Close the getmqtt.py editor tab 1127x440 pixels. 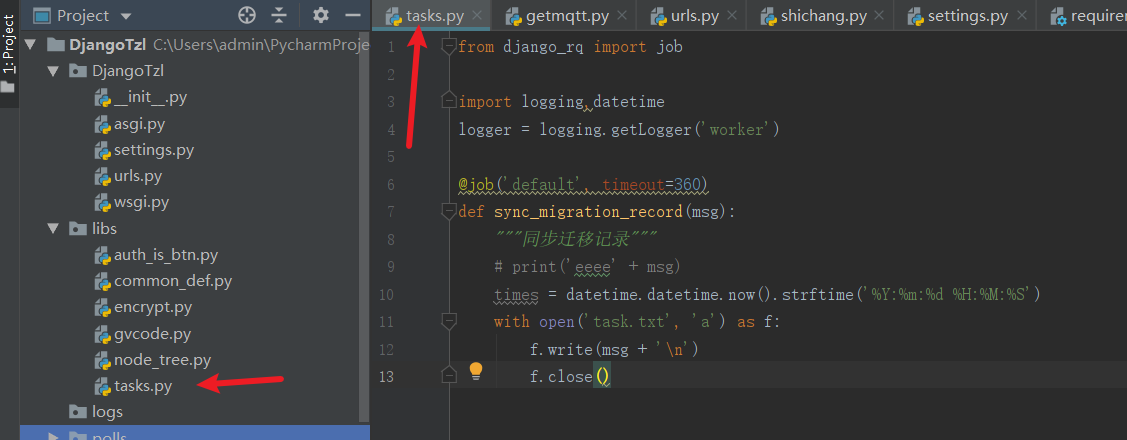click(x=622, y=15)
